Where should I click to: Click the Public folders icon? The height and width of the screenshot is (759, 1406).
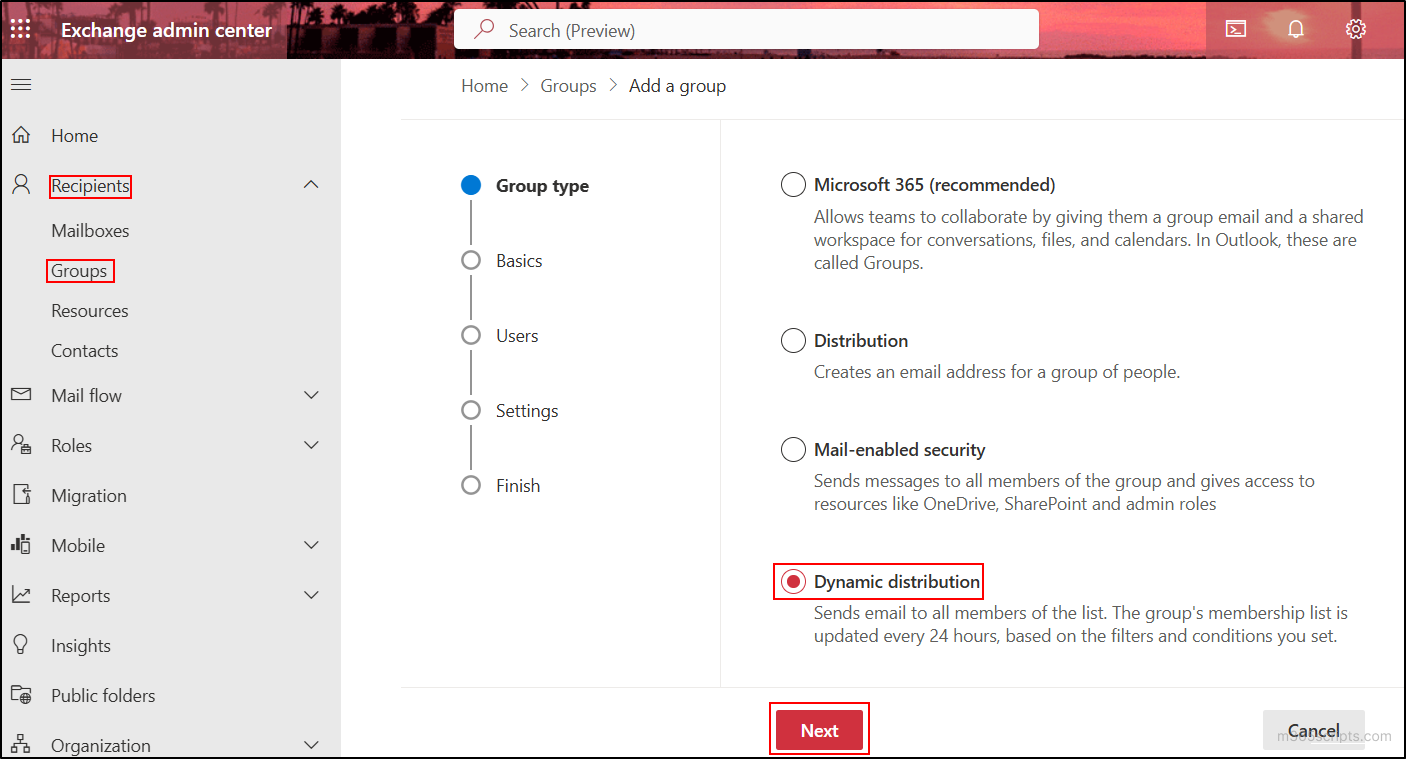tap(21, 695)
